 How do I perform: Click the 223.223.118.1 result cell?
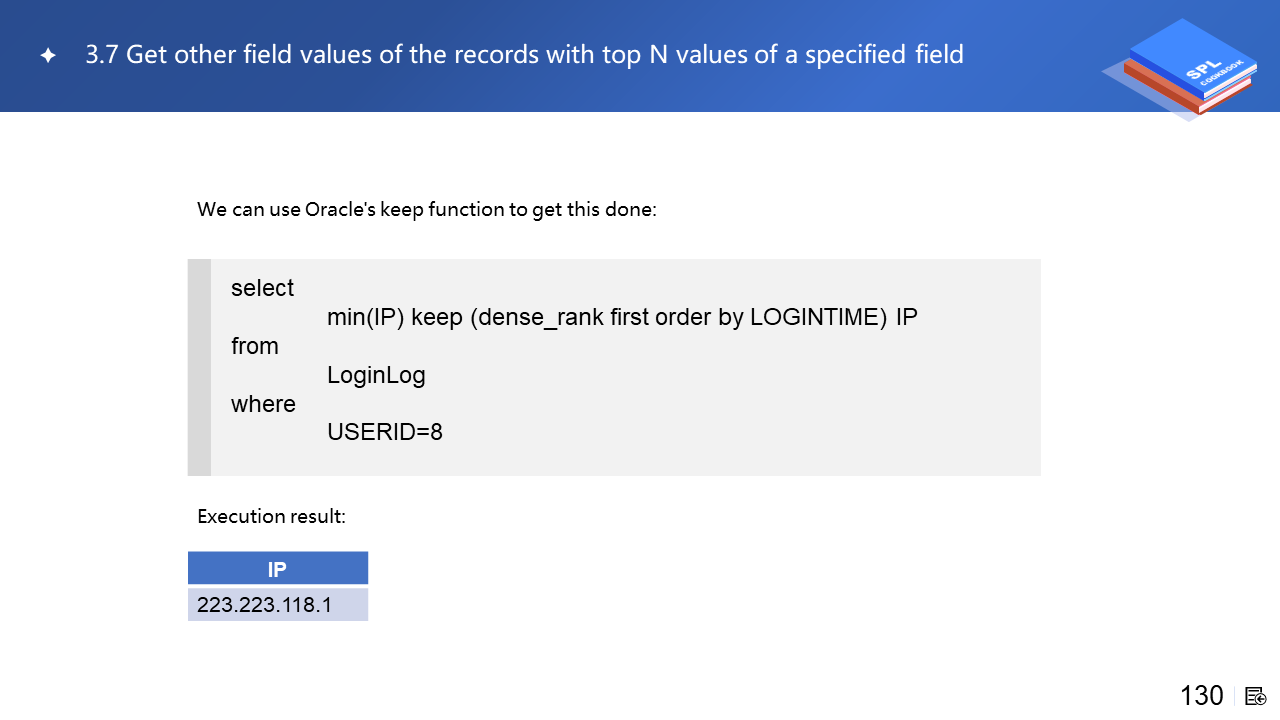point(264,605)
